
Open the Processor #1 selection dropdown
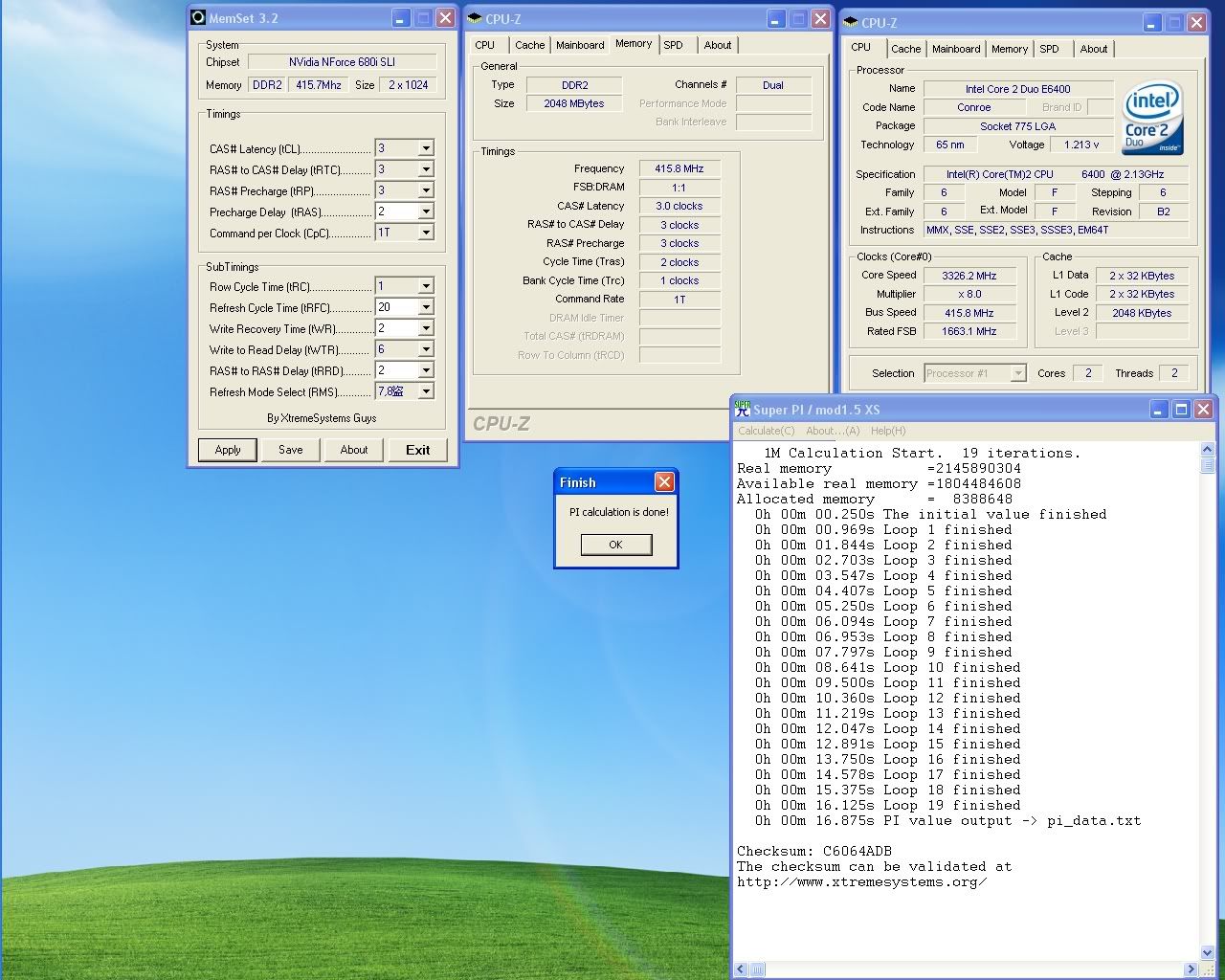[x=1018, y=373]
